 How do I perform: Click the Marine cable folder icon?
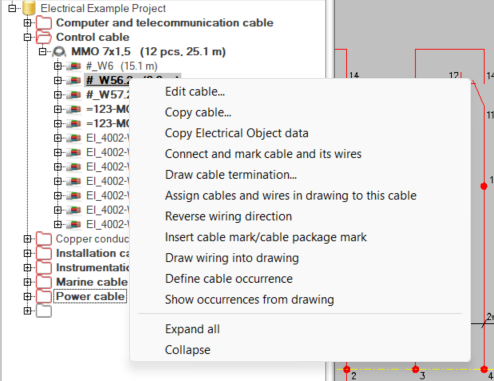click(x=44, y=282)
